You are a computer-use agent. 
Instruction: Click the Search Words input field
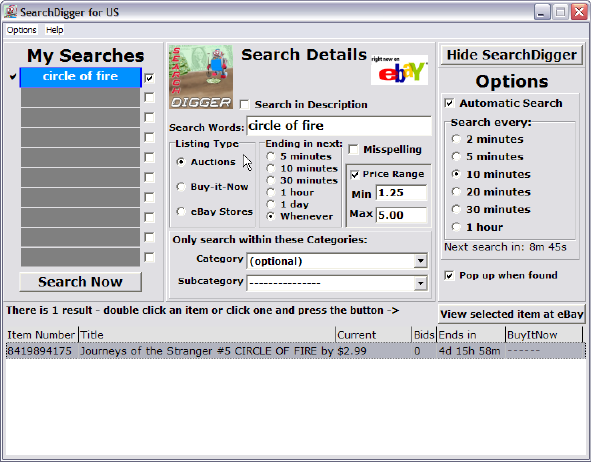(339, 125)
